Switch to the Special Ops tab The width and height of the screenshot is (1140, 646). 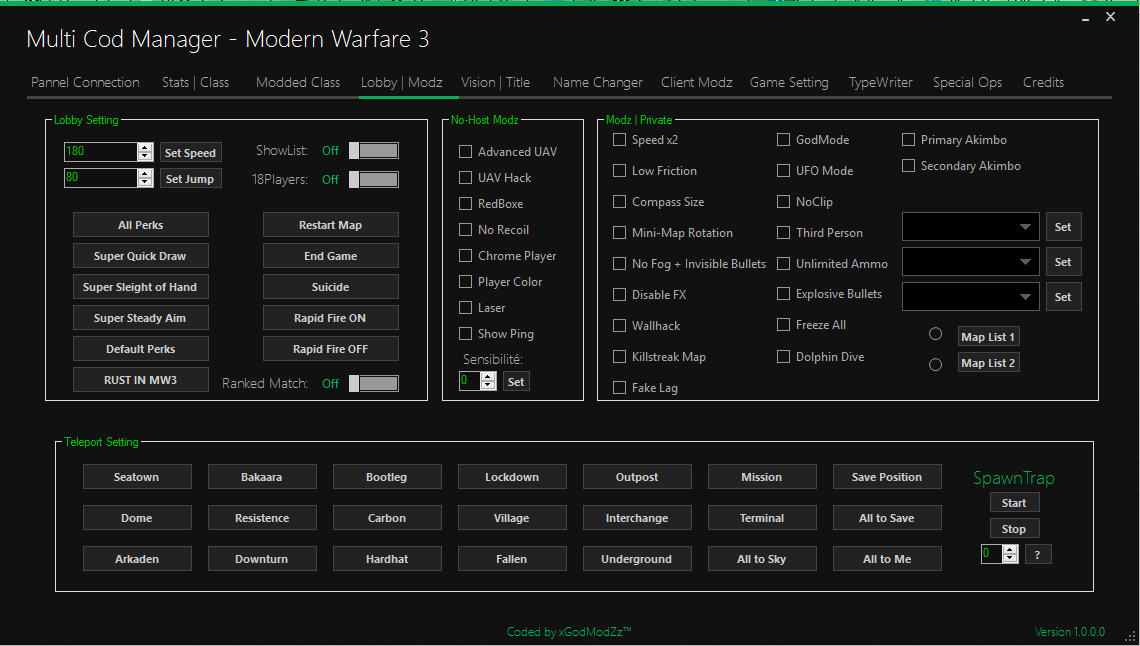(967, 82)
